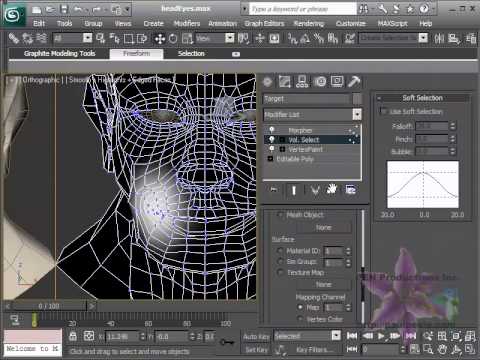Enable the Use Soft Selection checkbox
The width and height of the screenshot is (480, 360).
tap(383, 111)
